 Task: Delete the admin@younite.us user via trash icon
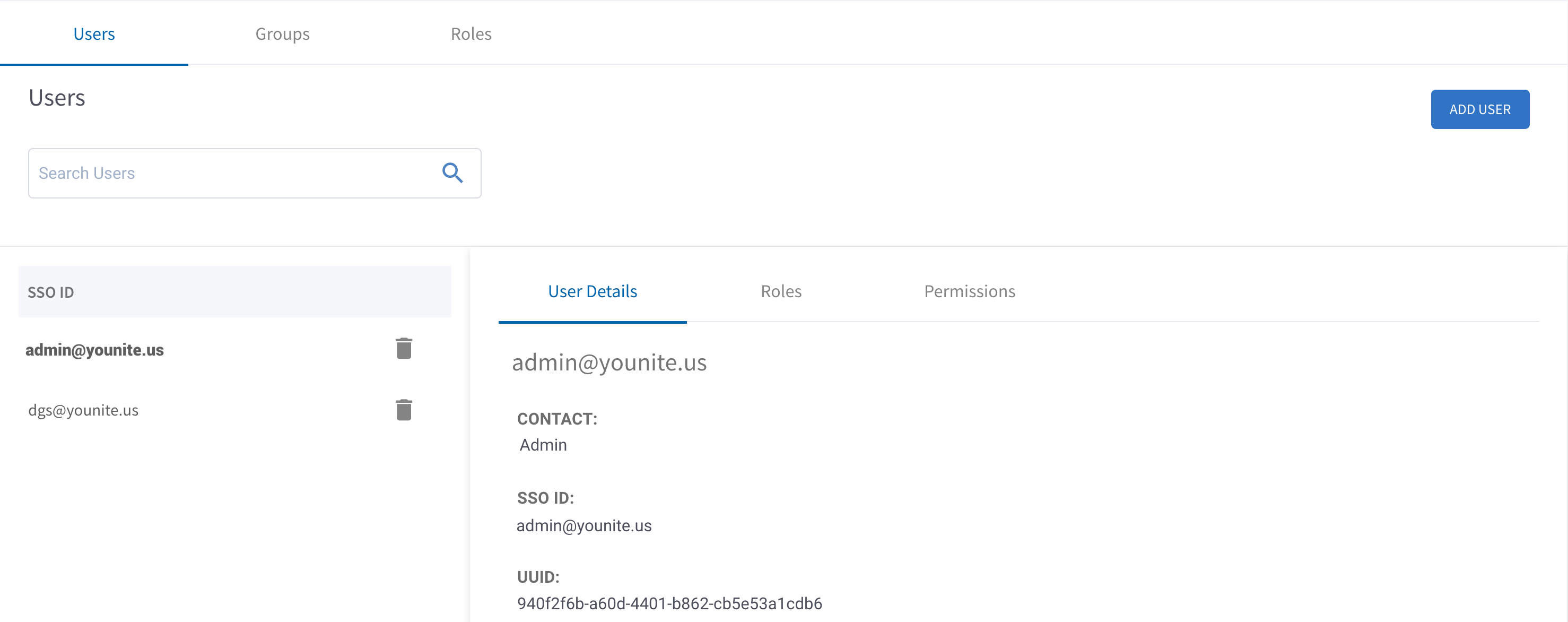click(404, 349)
